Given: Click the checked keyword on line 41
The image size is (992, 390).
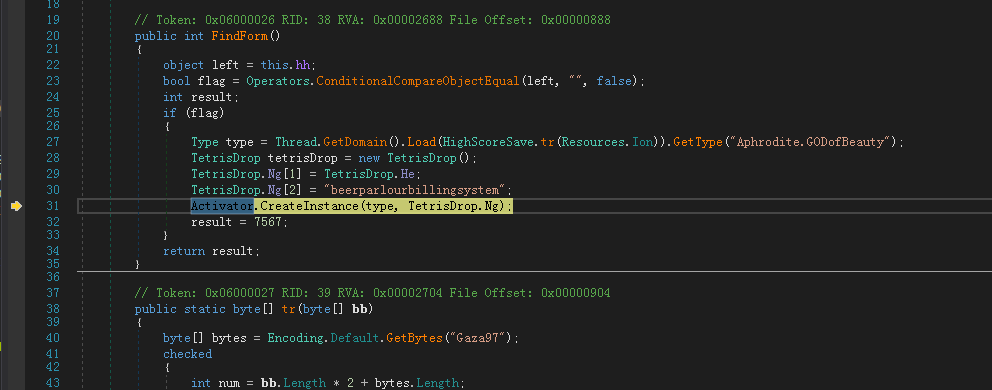Looking at the screenshot, I should [188, 354].
